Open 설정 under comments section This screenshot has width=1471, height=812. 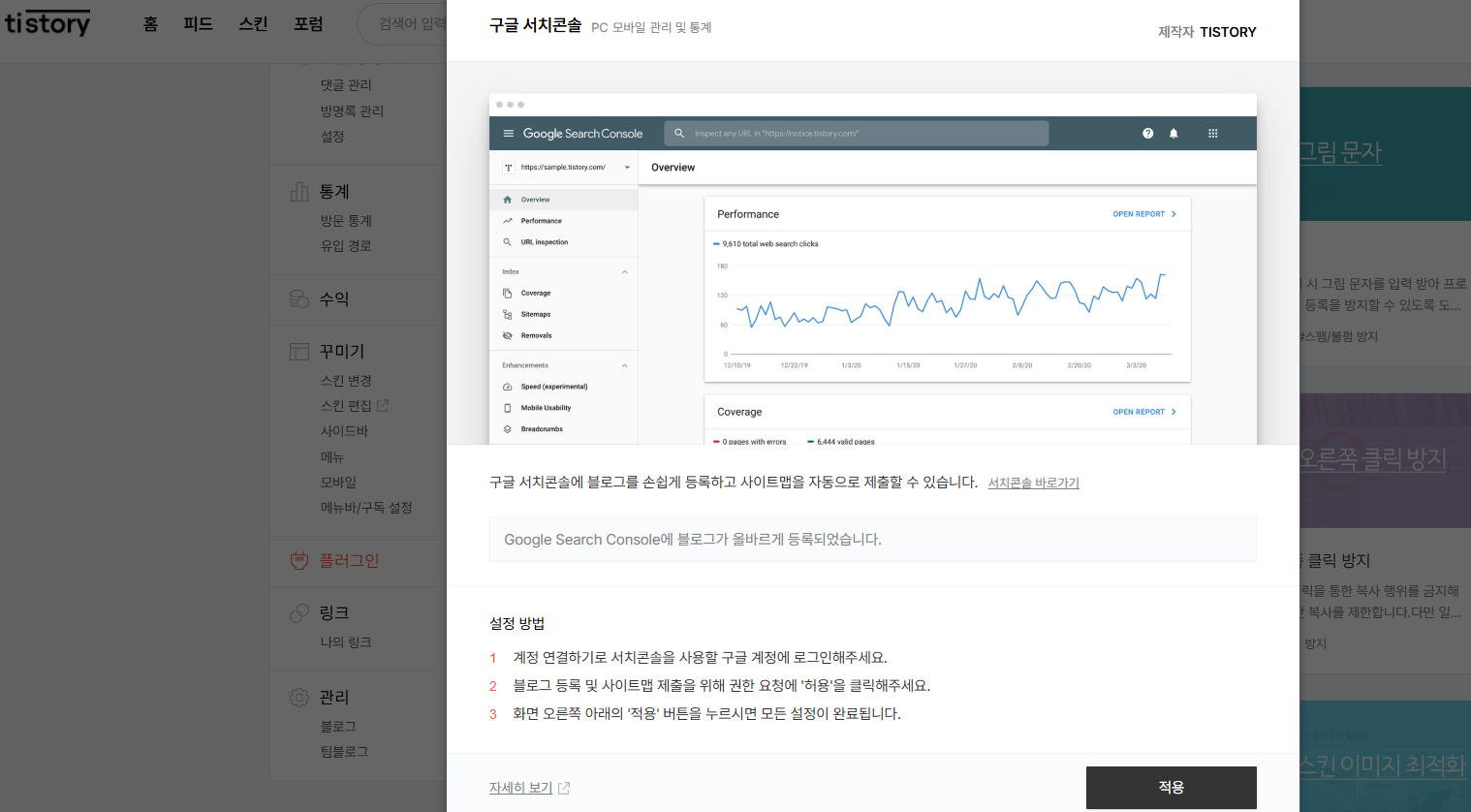click(332, 137)
